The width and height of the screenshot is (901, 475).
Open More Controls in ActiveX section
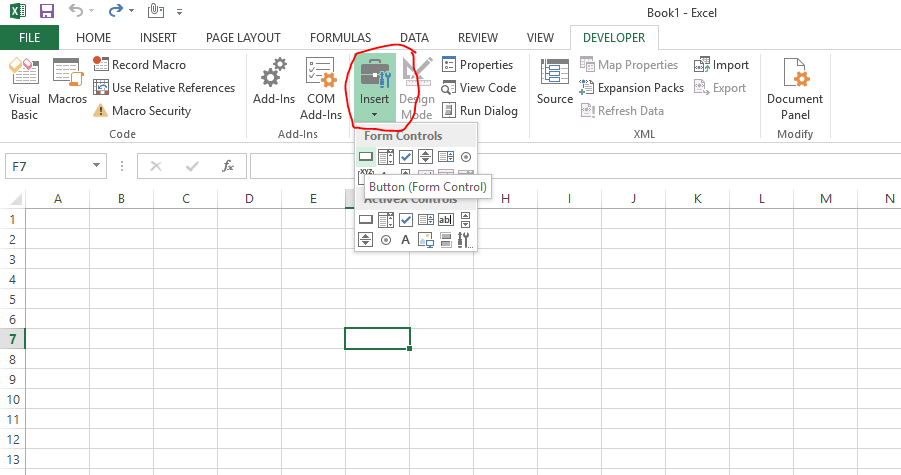click(x=465, y=240)
